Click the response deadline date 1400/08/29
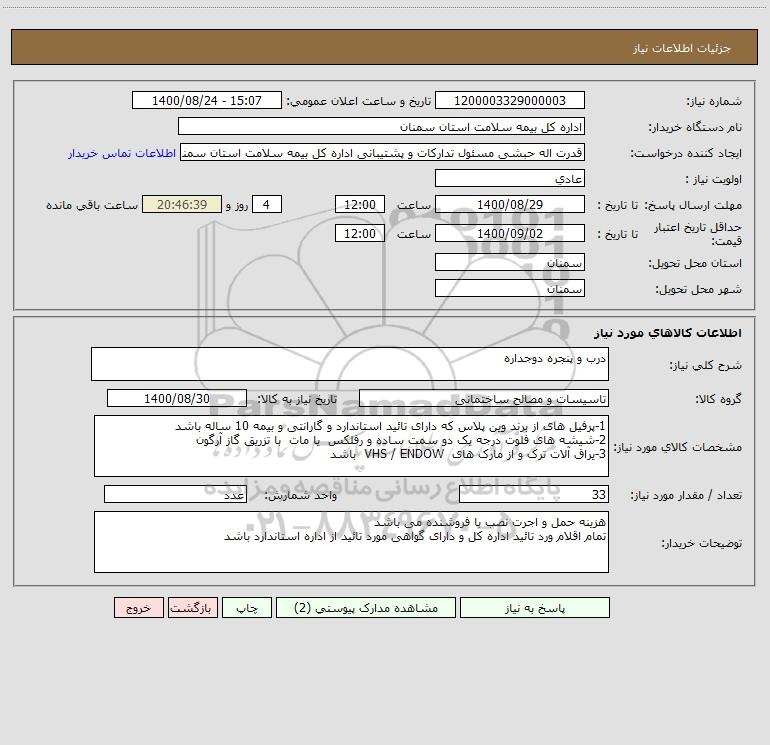 (510, 204)
